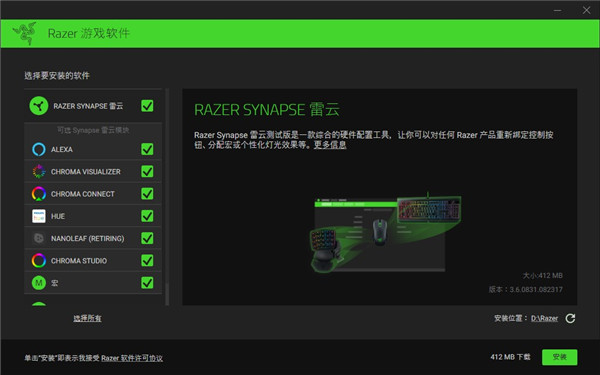Click the green 安装 install button
600x375 pixels.
click(559, 357)
